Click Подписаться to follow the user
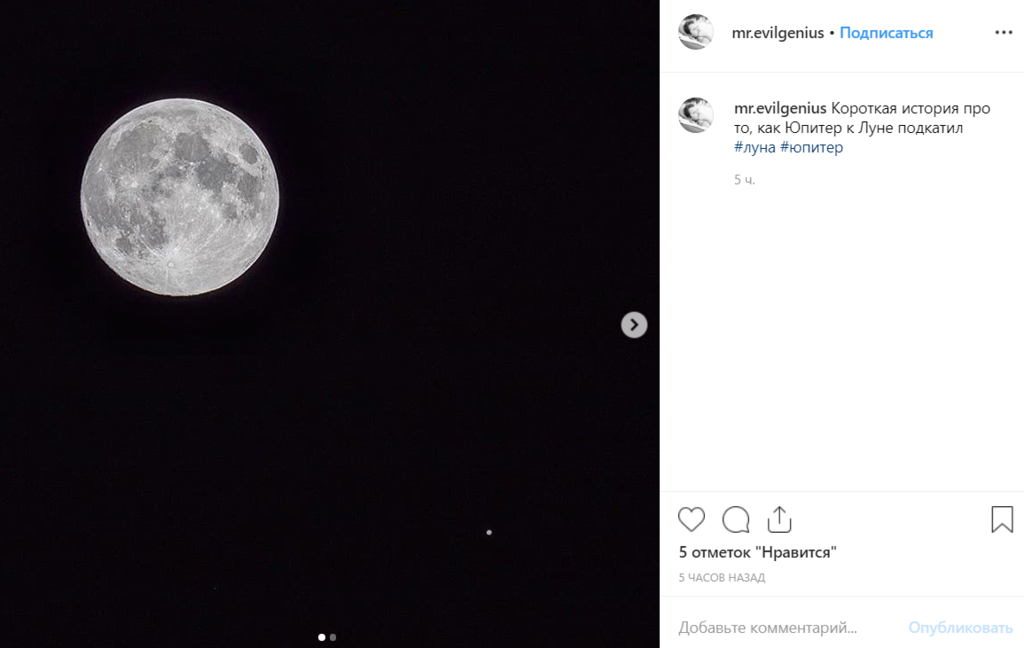 (x=886, y=33)
